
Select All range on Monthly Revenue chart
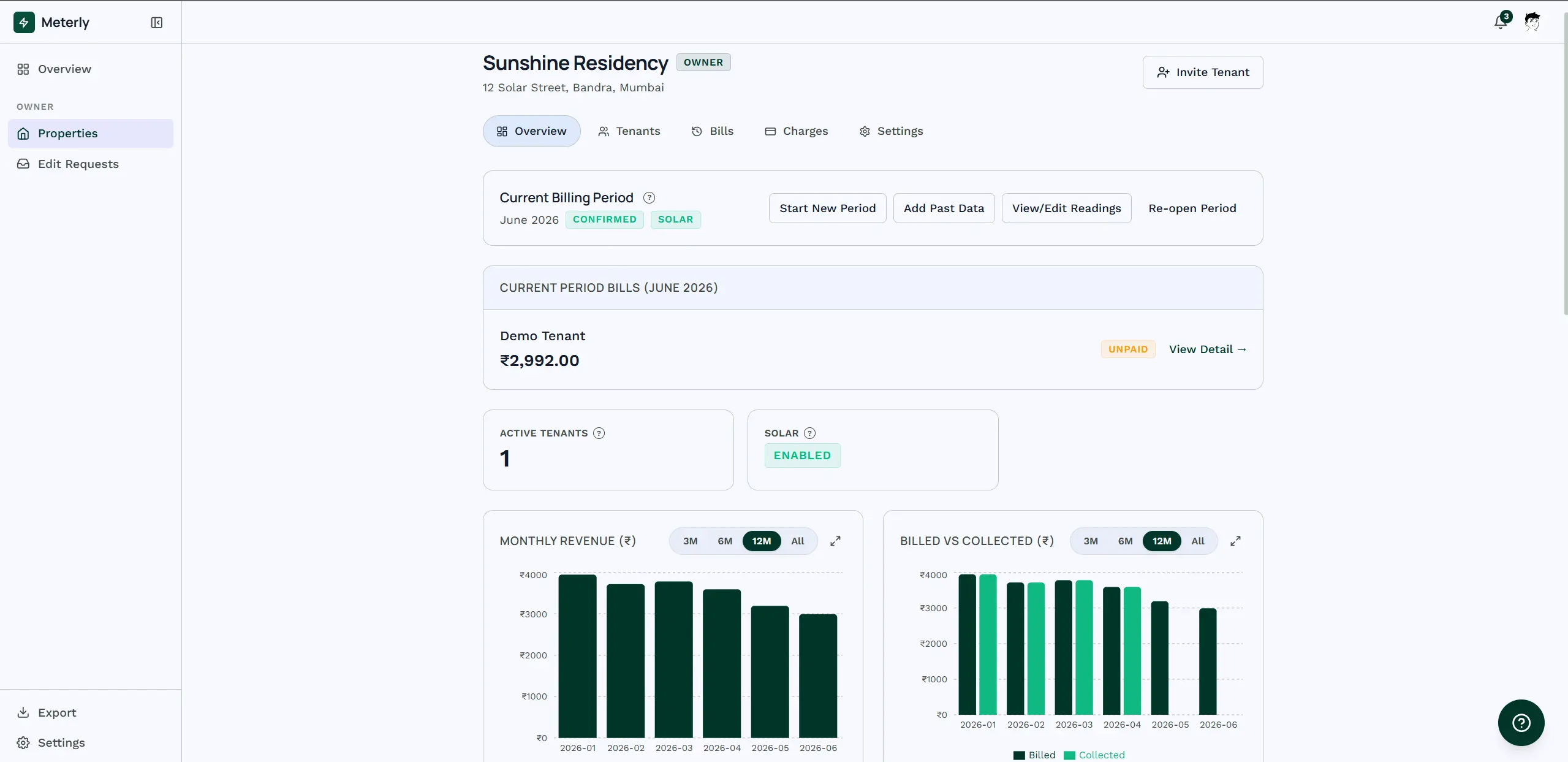point(797,541)
